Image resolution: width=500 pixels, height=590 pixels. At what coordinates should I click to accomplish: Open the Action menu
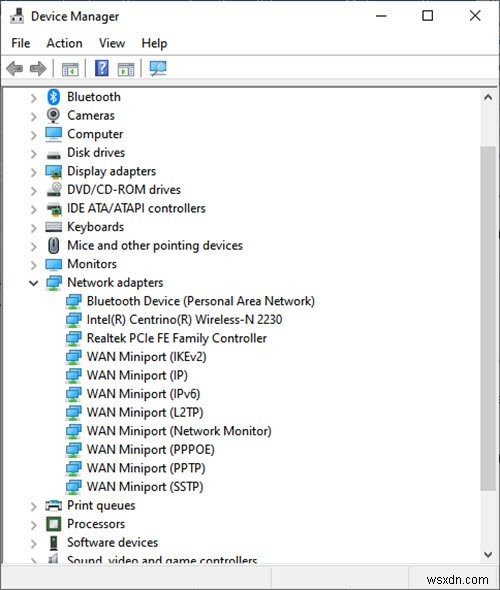pyautogui.click(x=64, y=43)
